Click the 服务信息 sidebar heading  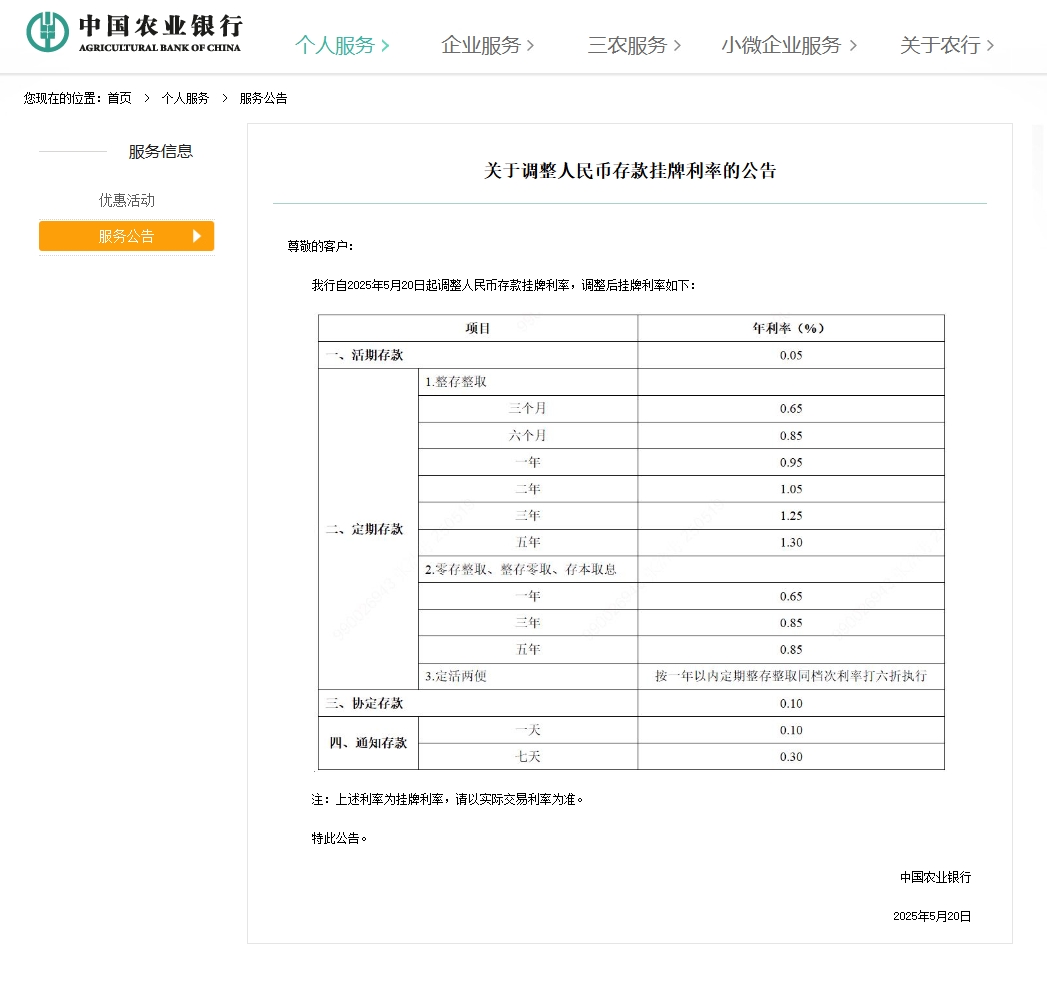(x=160, y=151)
